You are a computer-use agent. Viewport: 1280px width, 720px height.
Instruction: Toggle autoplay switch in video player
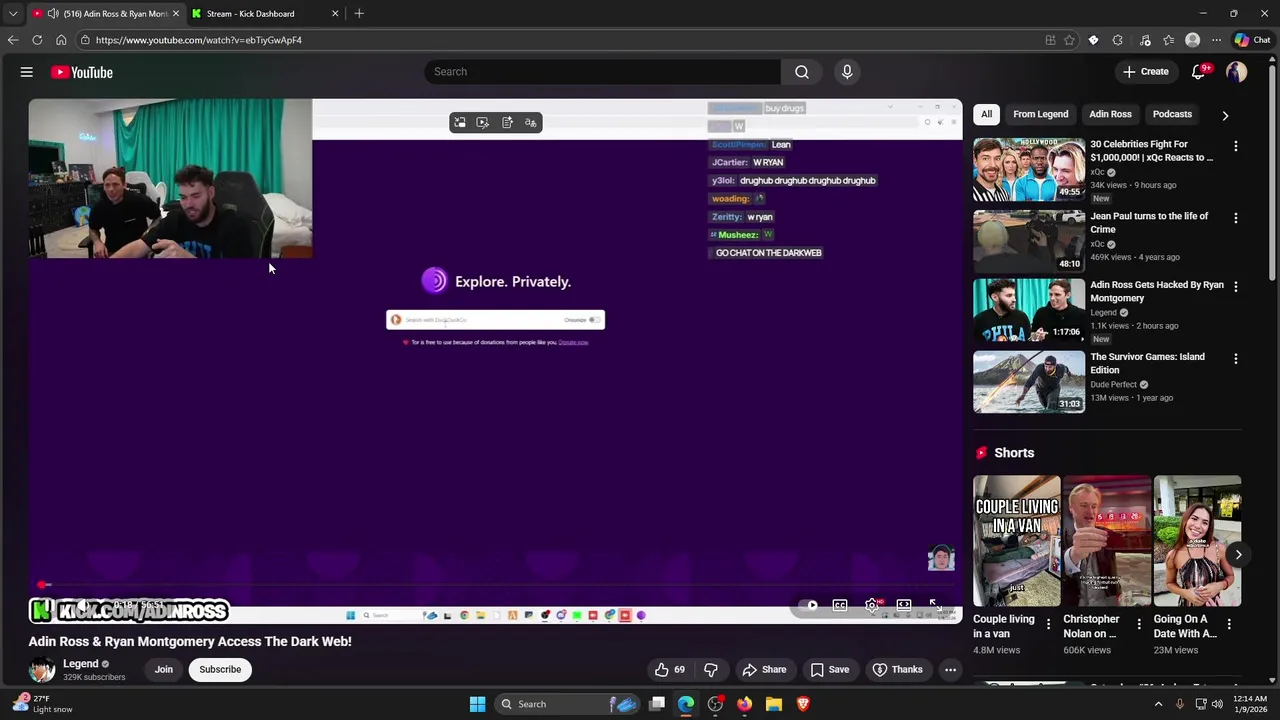[809, 605]
